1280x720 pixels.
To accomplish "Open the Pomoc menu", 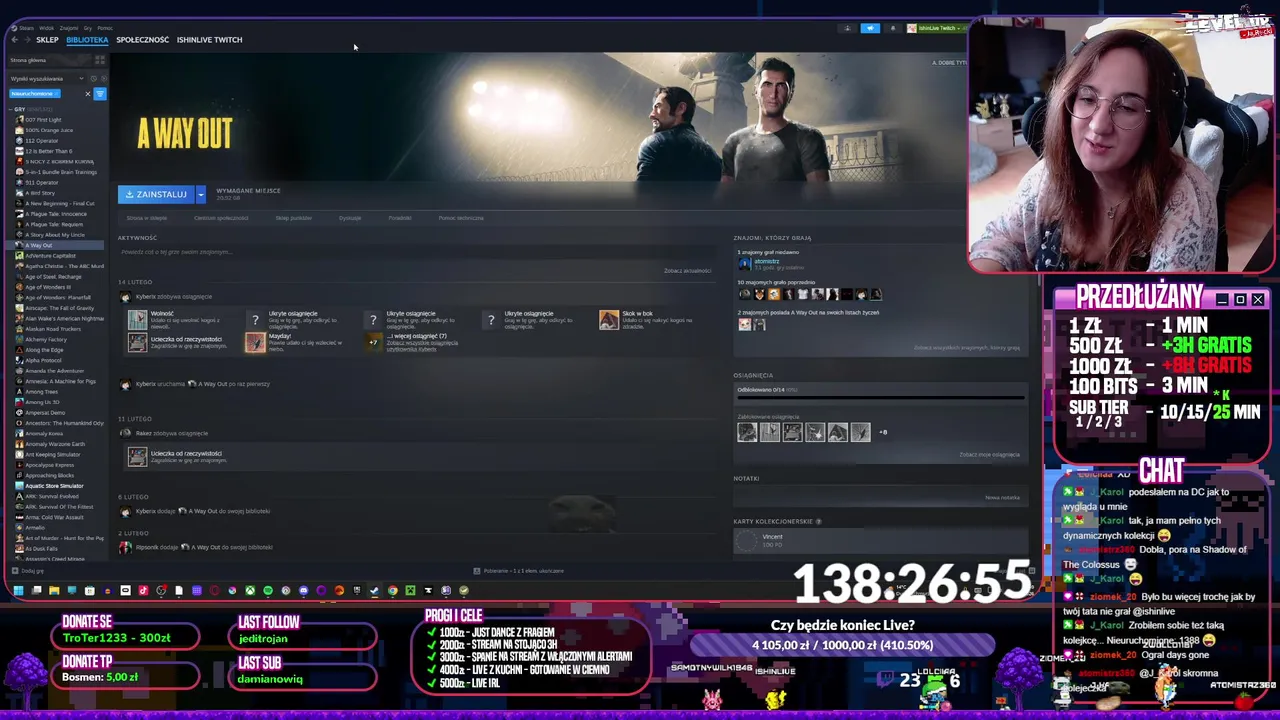I will point(104,28).
